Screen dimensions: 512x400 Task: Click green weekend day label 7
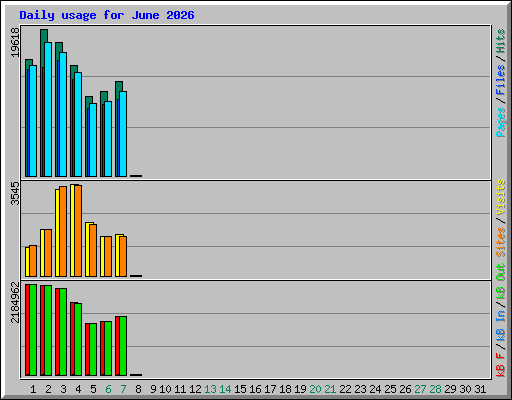point(123,389)
